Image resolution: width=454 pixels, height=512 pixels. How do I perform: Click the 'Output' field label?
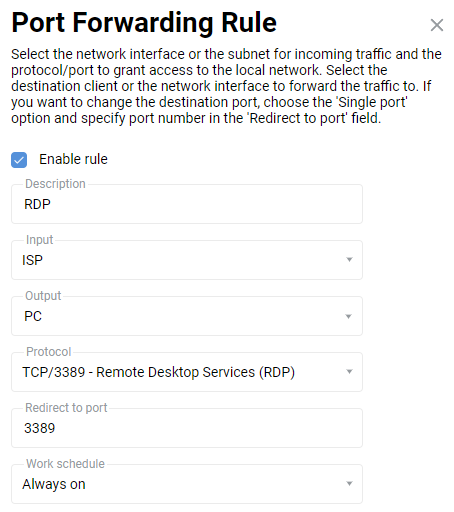(43, 296)
